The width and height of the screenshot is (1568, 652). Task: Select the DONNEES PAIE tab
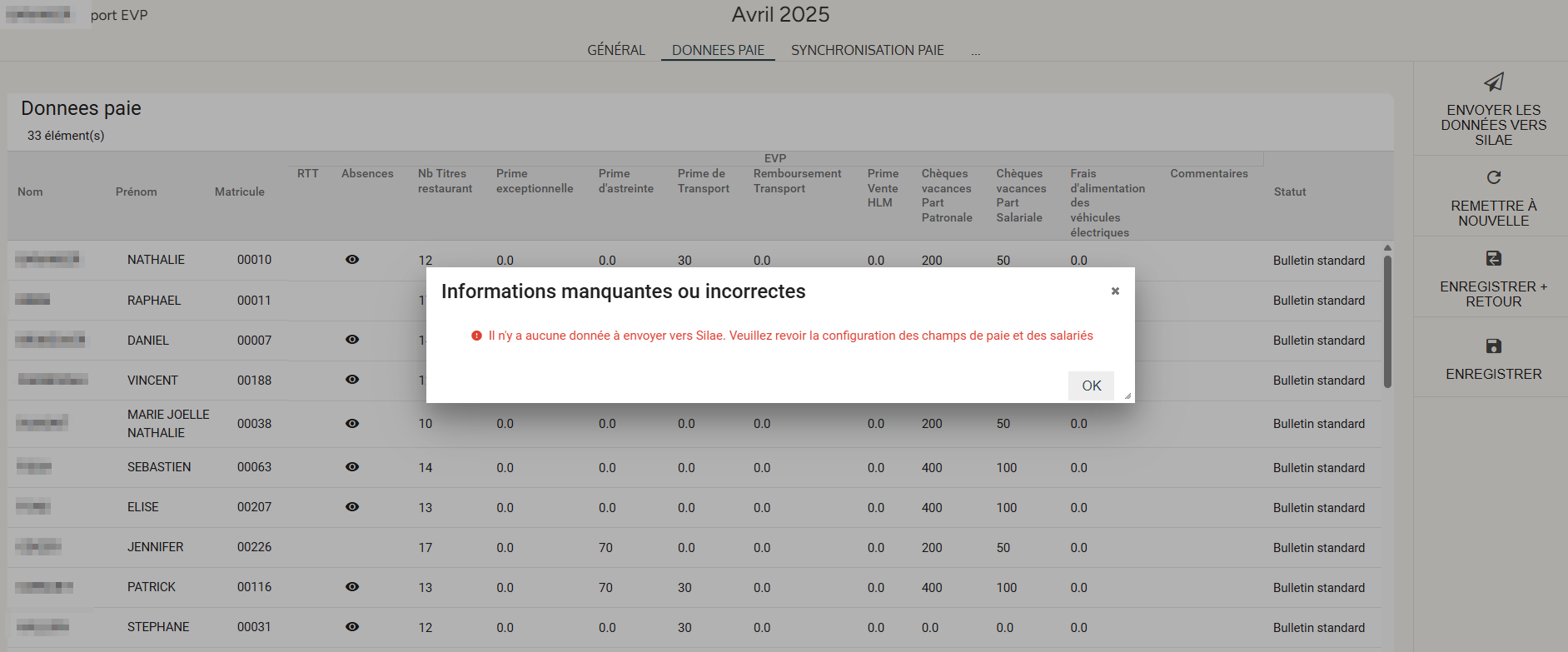coord(718,50)
